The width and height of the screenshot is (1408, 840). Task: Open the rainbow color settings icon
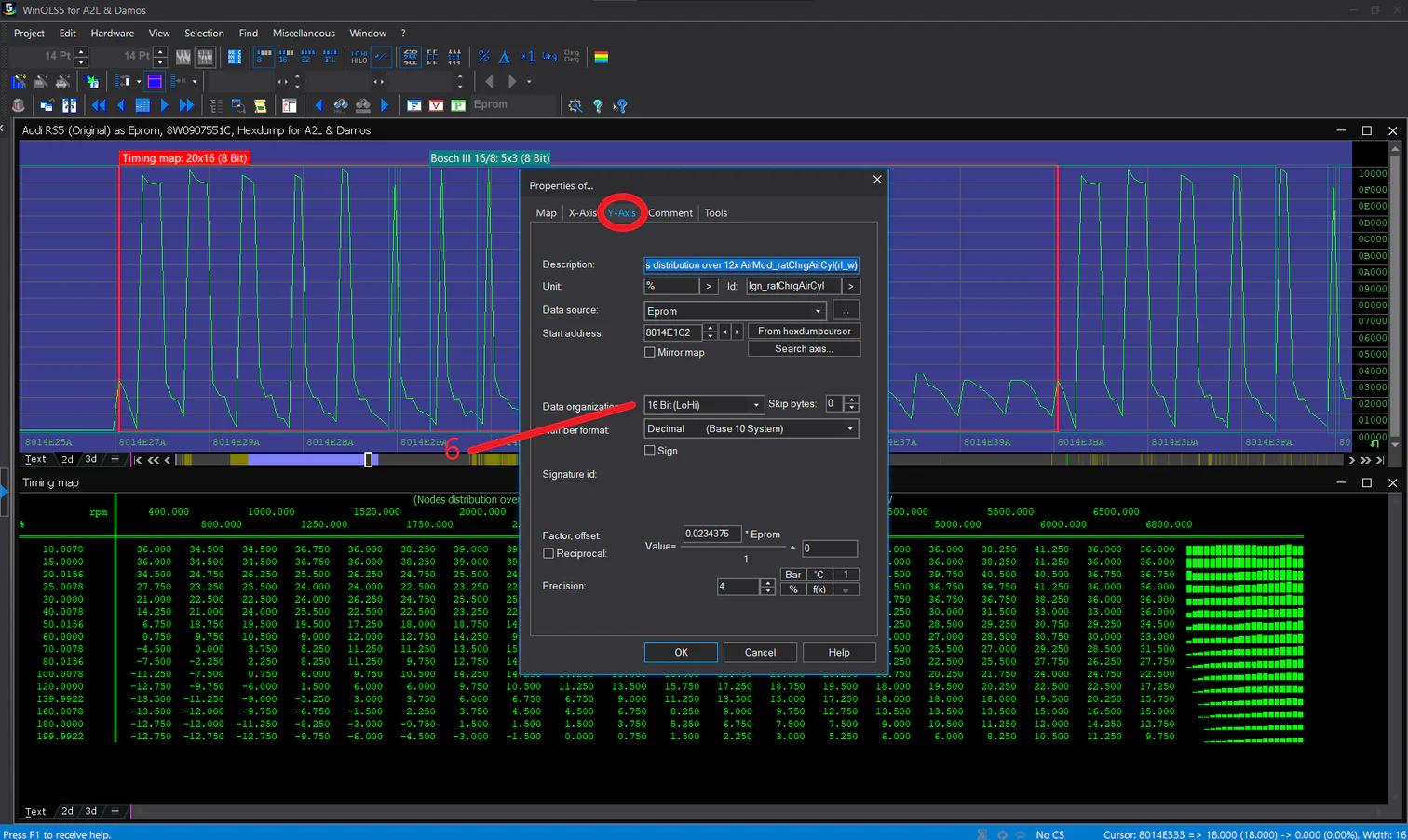click(602, 57)
